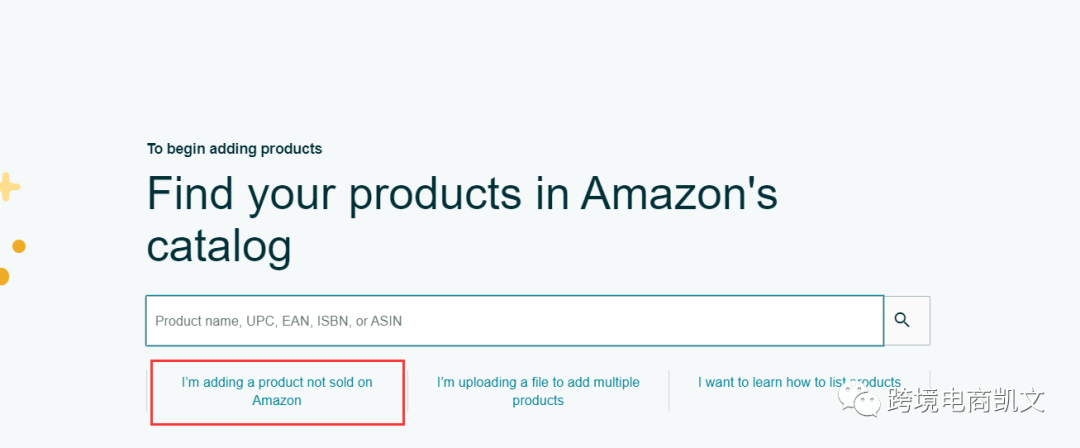Click the 'To begin adding products' label
The width and height of the screenshot is (1080, 448).
(x=234, y=149)
